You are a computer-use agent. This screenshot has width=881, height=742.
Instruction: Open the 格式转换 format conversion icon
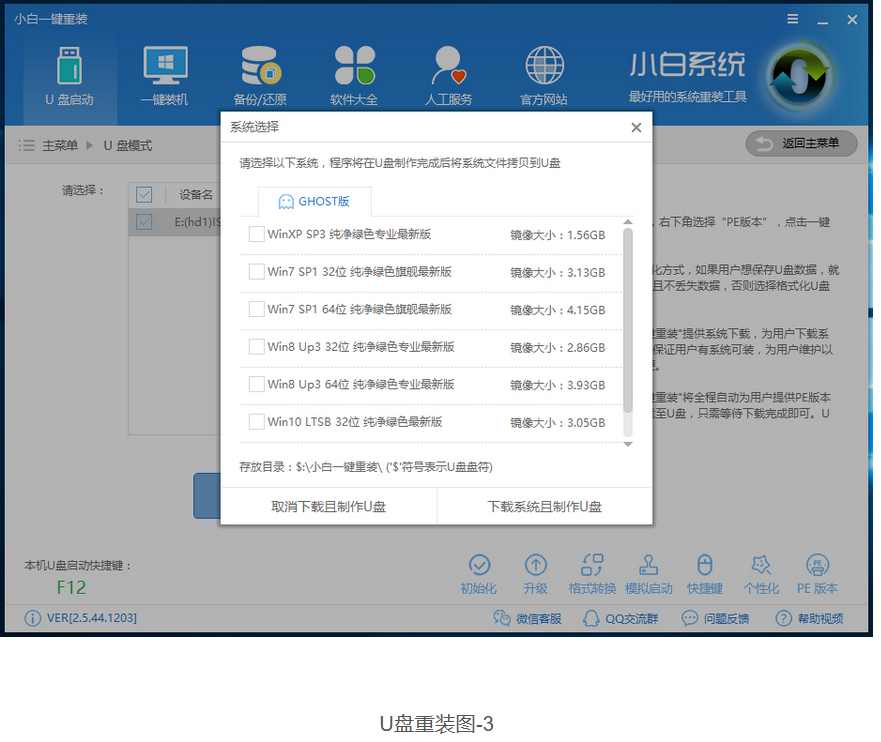(592, 567)
